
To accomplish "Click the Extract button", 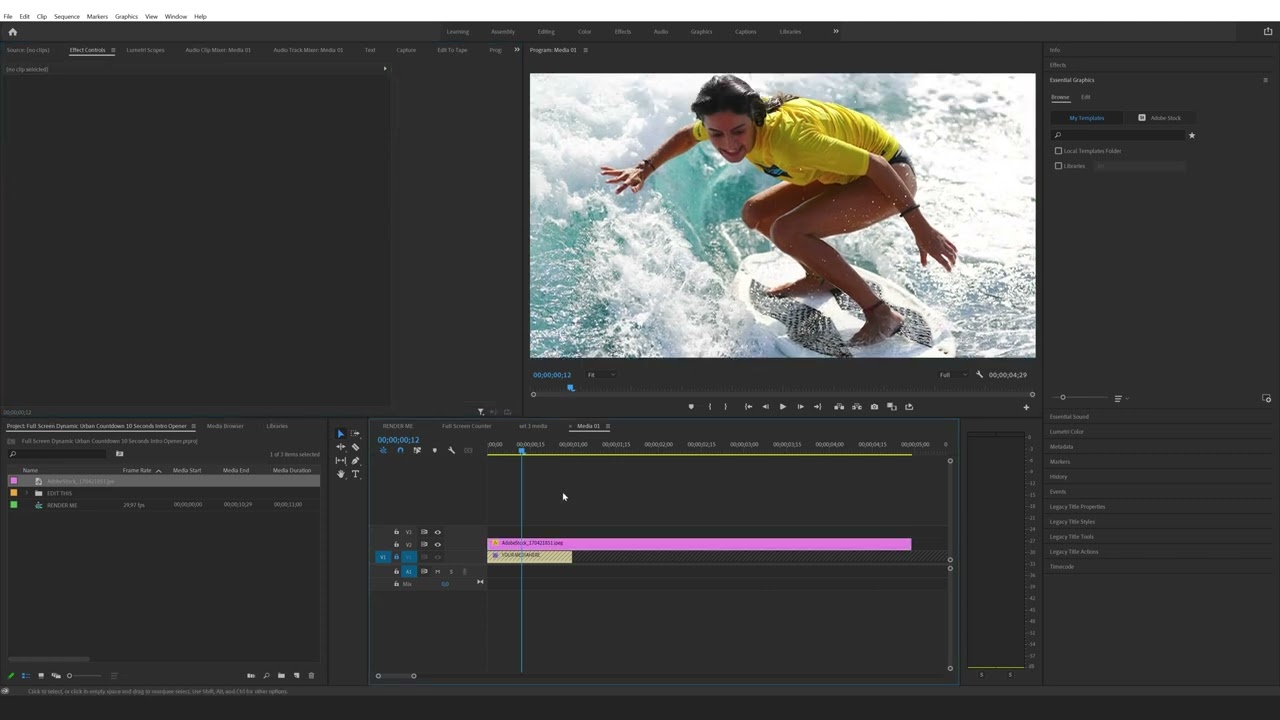I will pos(857,407).
